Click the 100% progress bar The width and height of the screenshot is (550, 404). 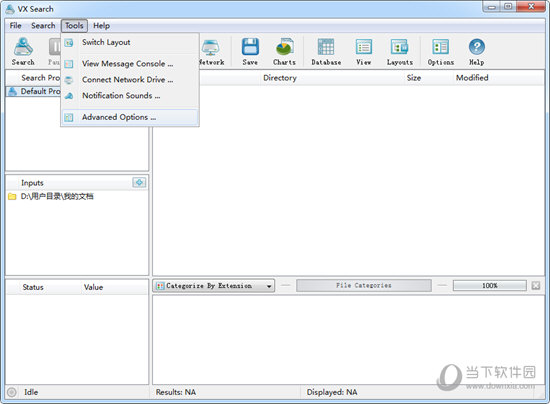click(x=490, y=285)
